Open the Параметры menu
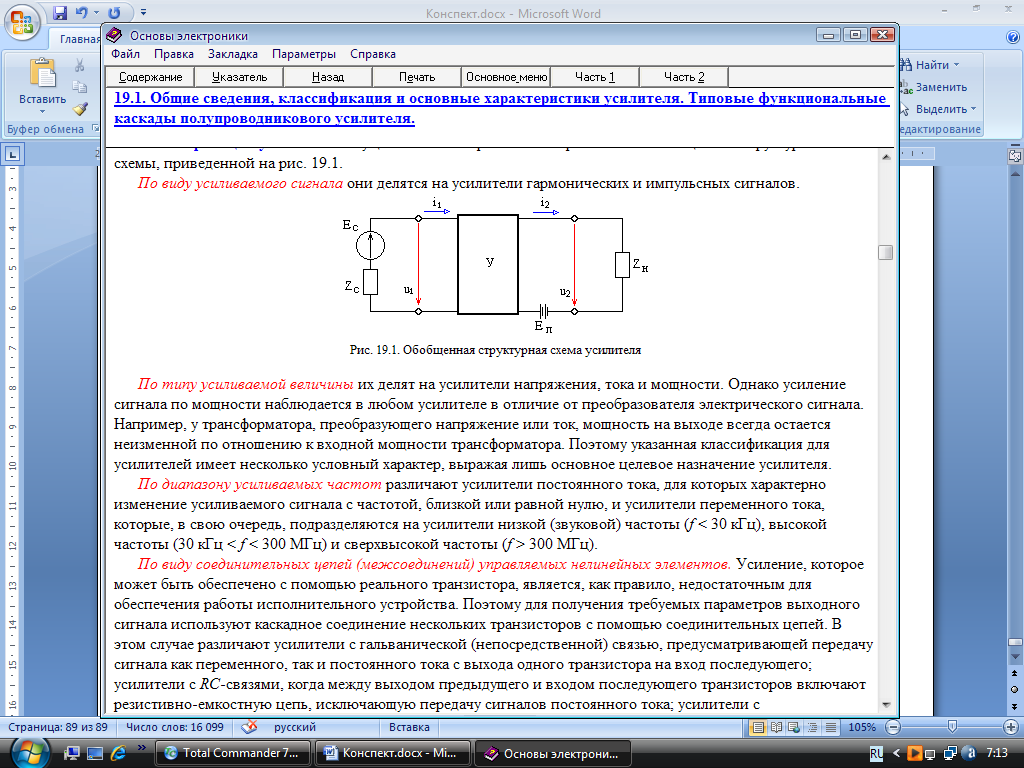This screenshot has width=1024, height=768. click(304, 54)
